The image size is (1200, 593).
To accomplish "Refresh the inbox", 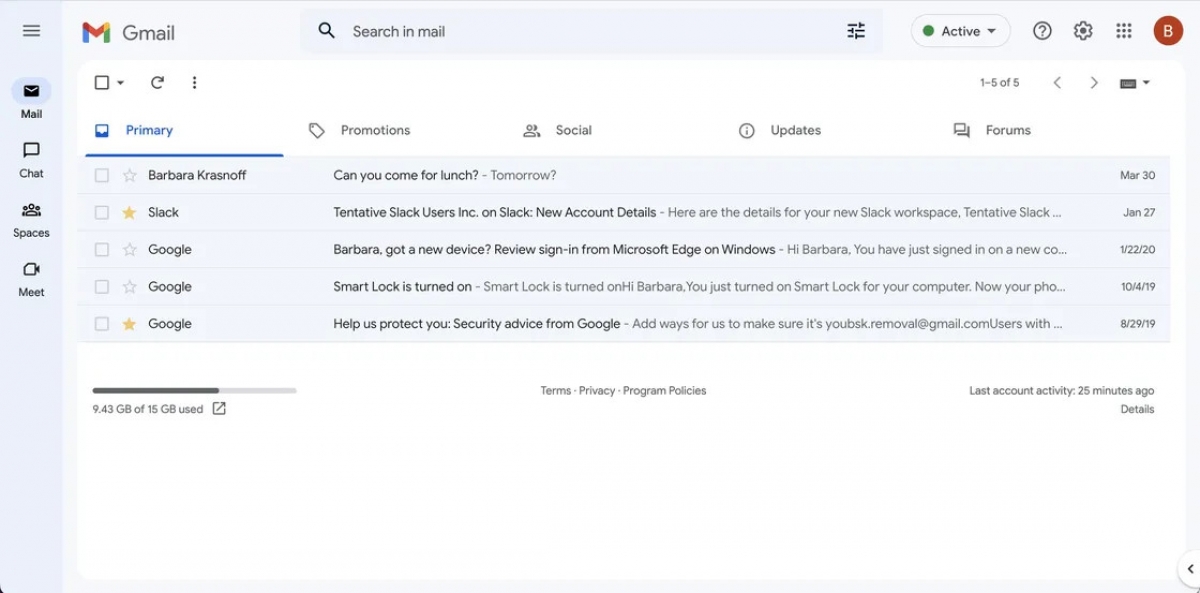I will [157, 83].
